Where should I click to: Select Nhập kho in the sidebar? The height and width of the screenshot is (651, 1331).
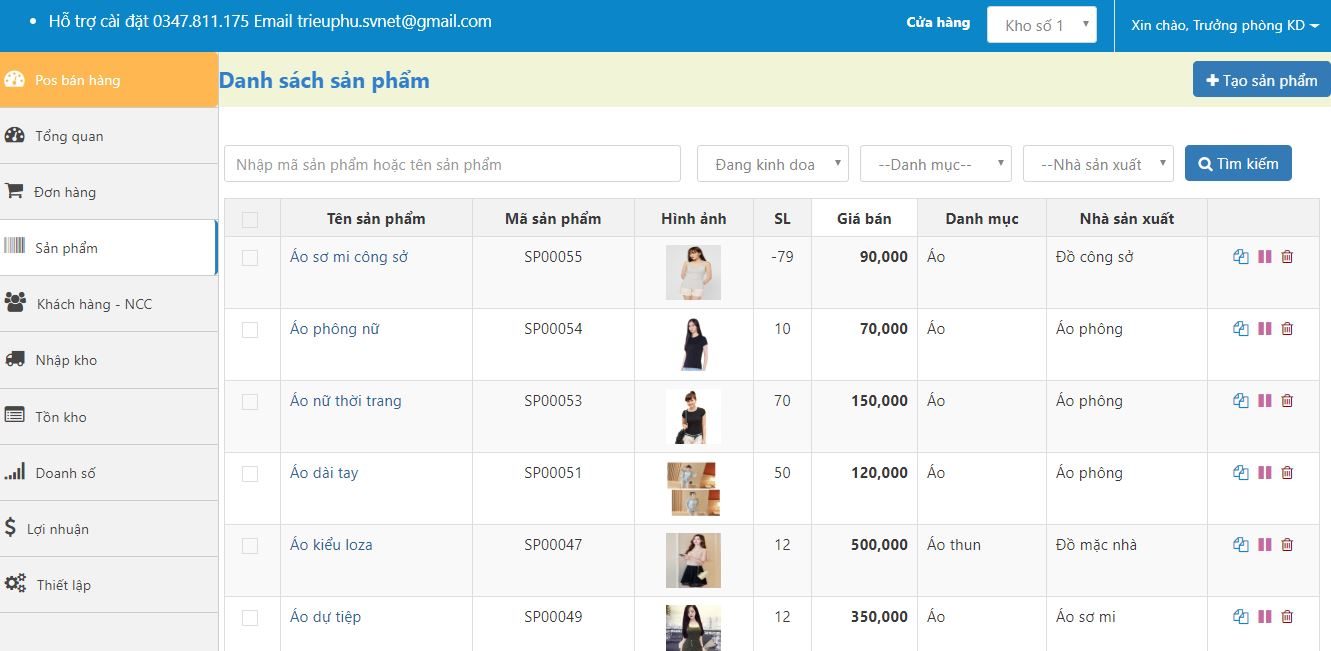(x=70, y=360)
